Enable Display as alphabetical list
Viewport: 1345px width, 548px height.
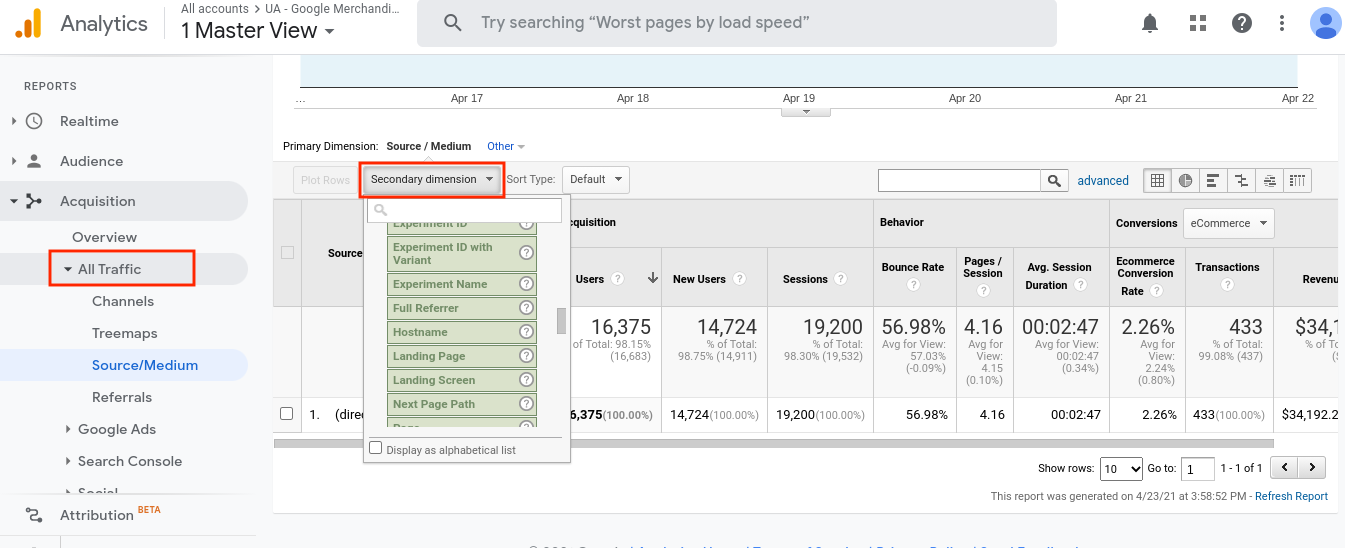[x=376, y=448]
